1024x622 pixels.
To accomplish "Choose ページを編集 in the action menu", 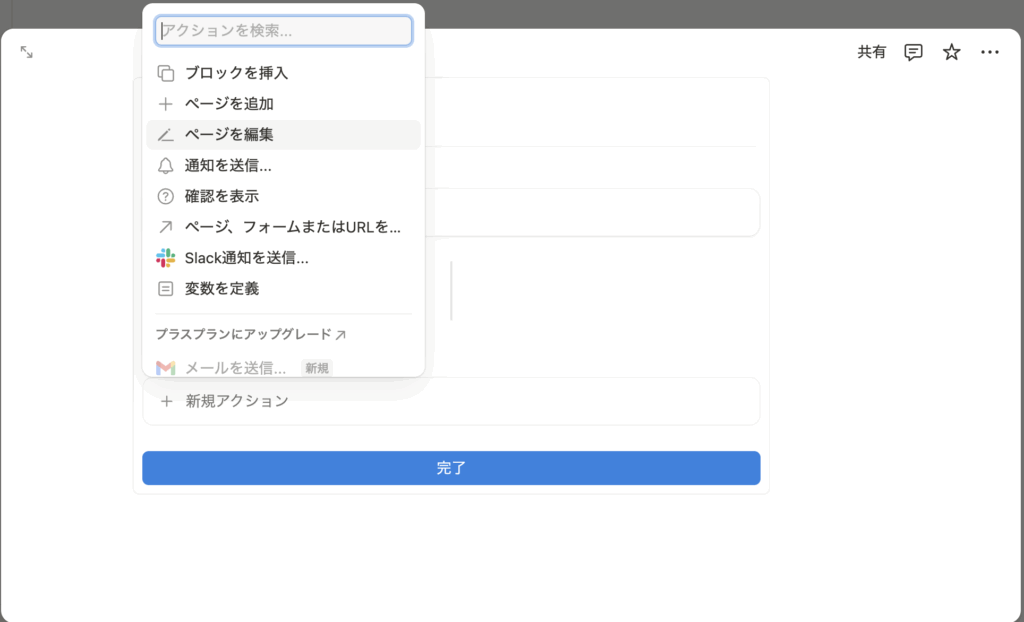I will (x=229, y=135).
